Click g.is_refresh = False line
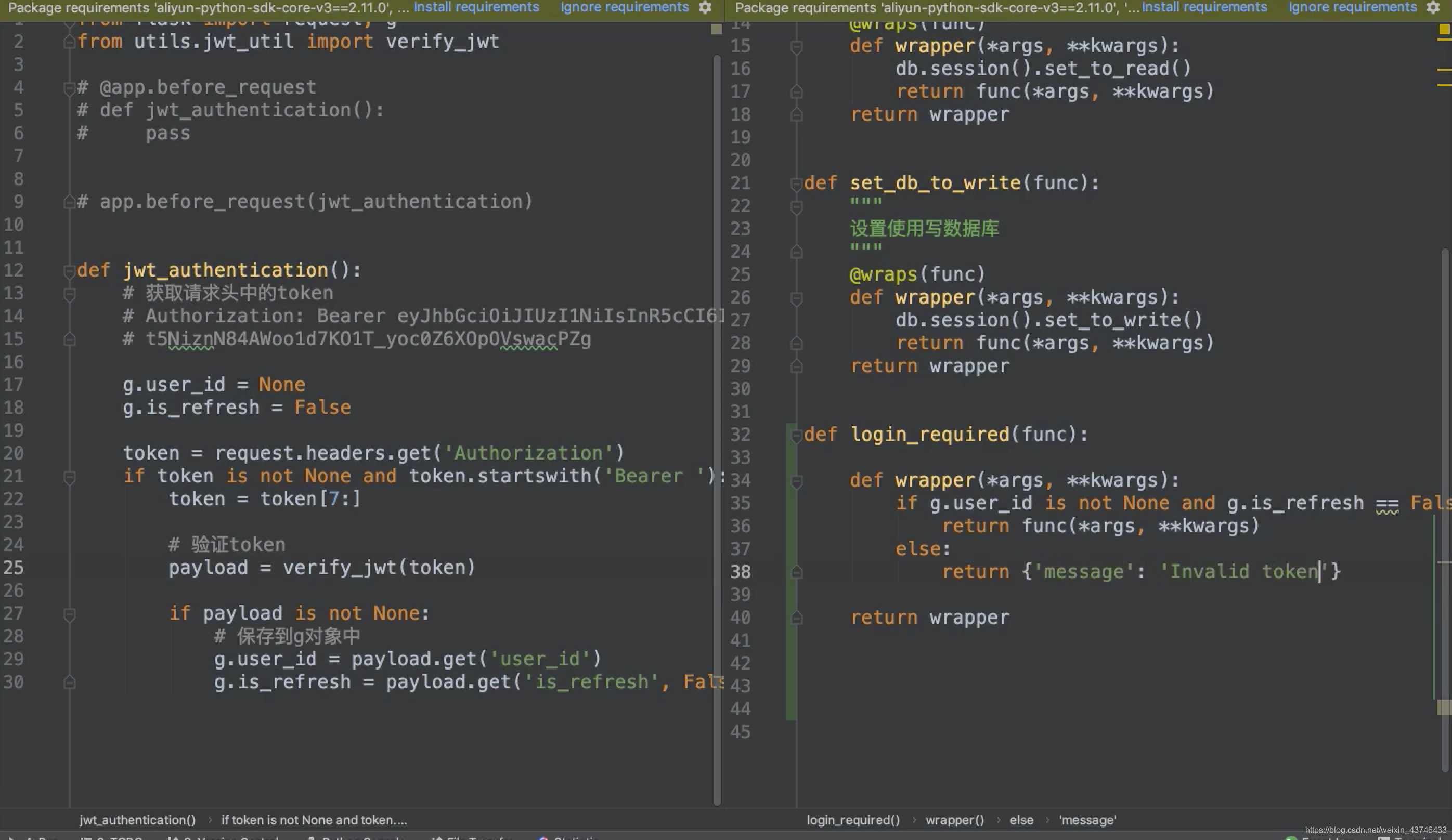 pos(237,408)
